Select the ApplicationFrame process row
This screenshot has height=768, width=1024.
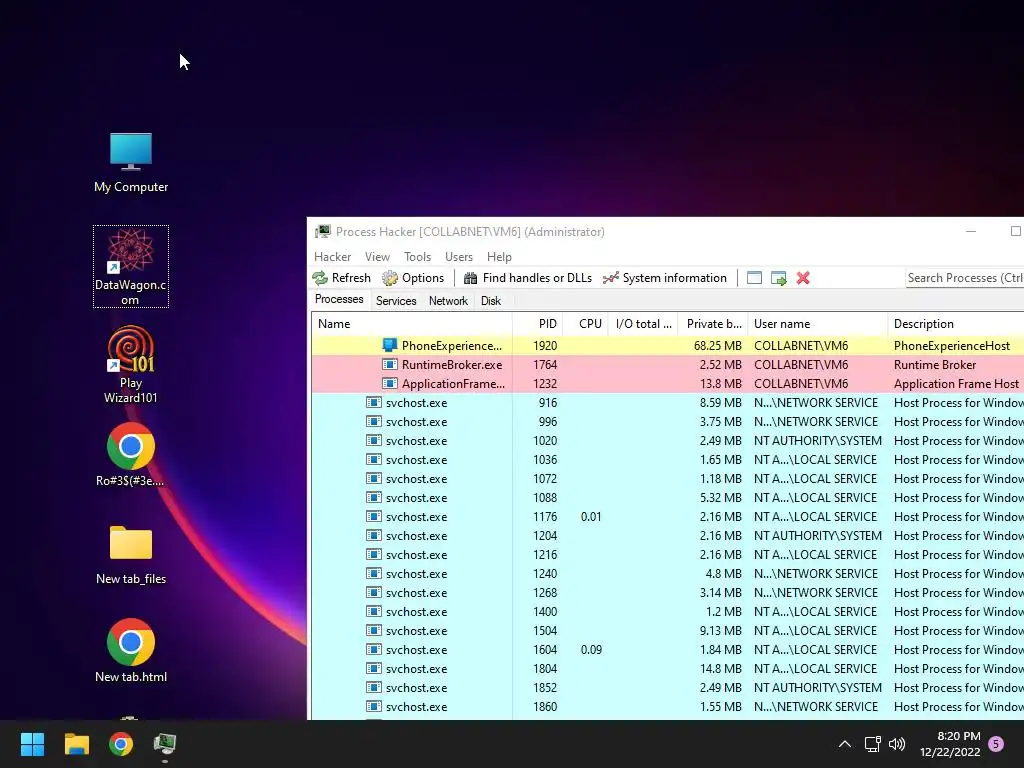667,383
